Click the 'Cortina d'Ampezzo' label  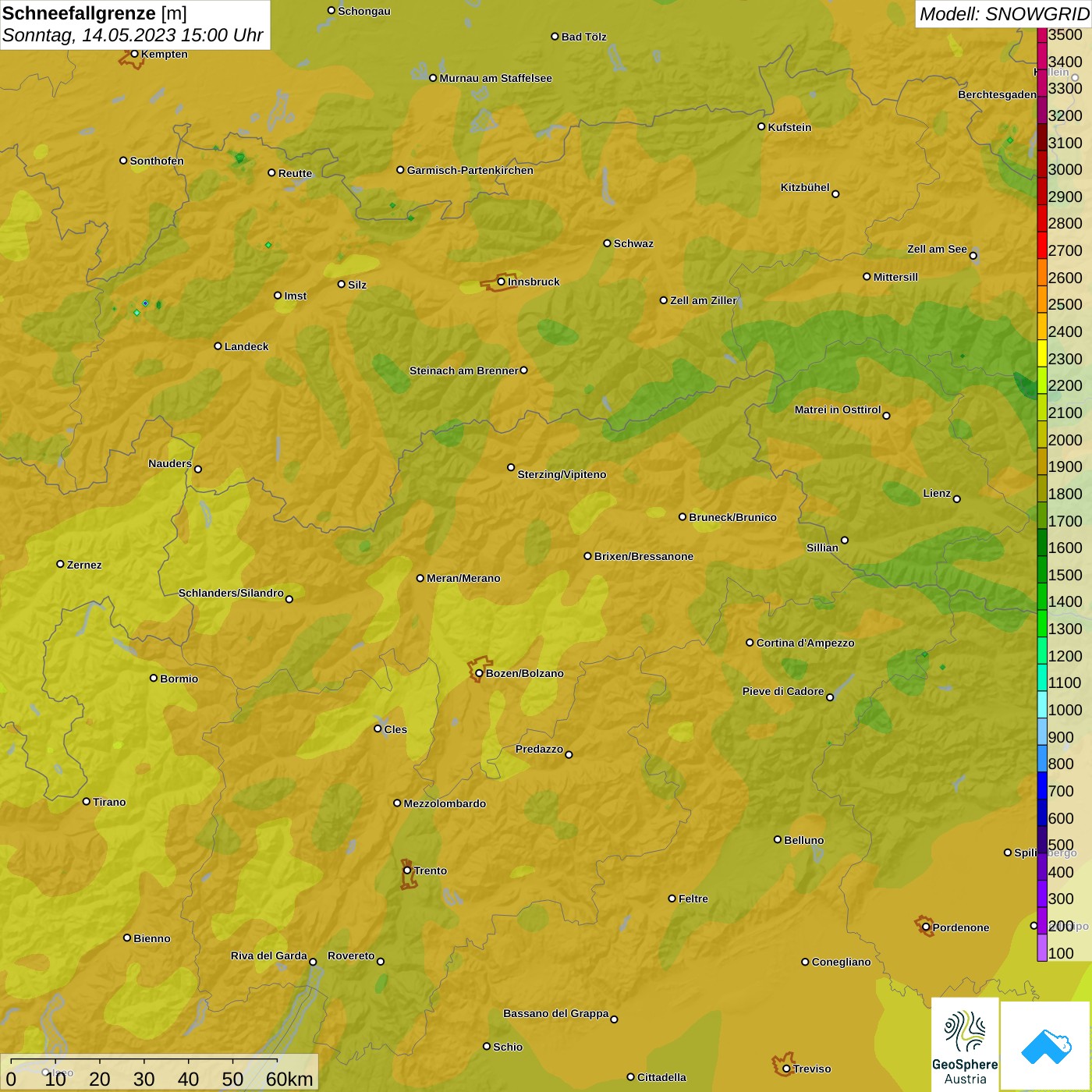coord(805,643)
